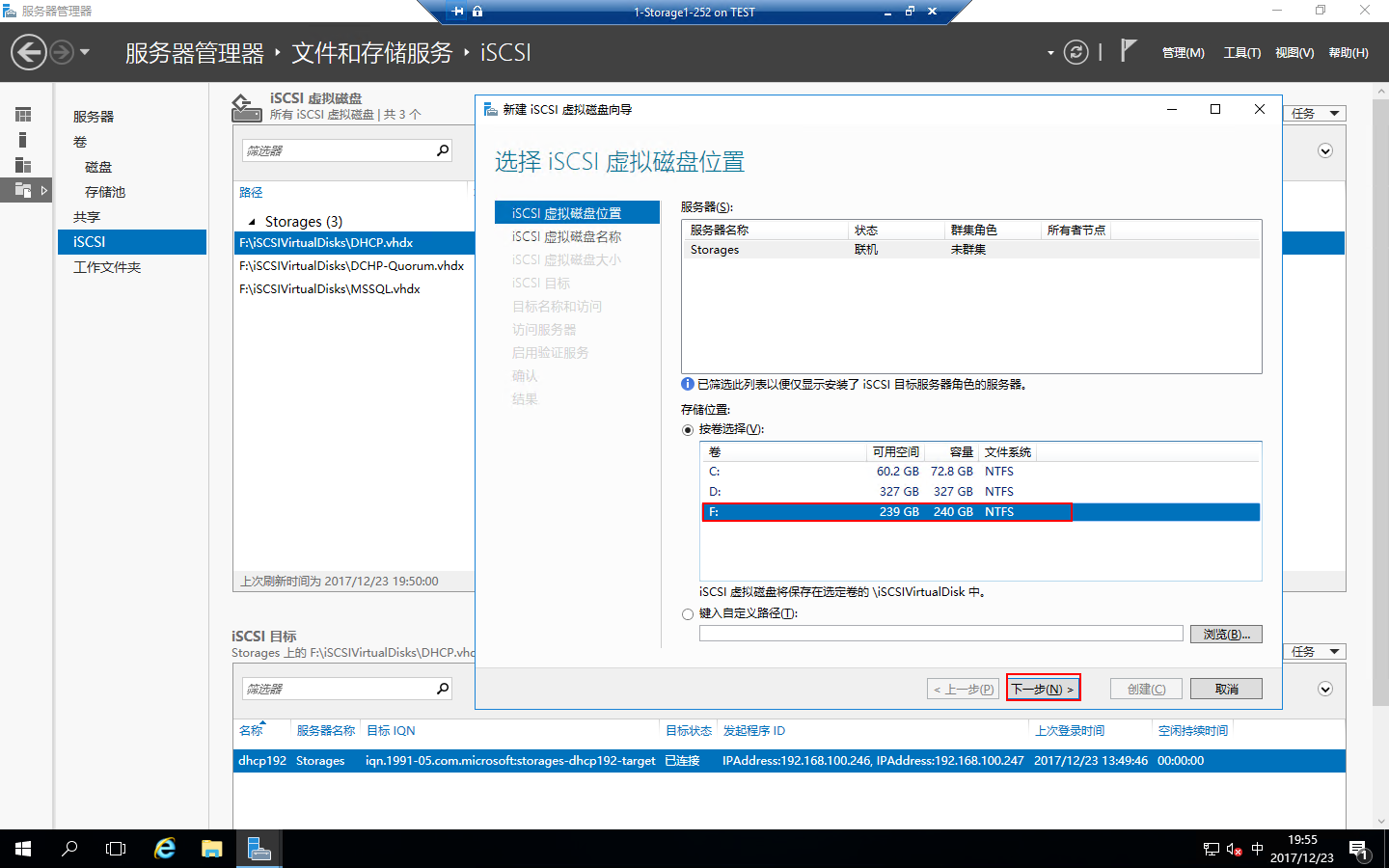
Task: Select the dhcp192 target row
Action: pyautogui.click(x=789, y=761)
